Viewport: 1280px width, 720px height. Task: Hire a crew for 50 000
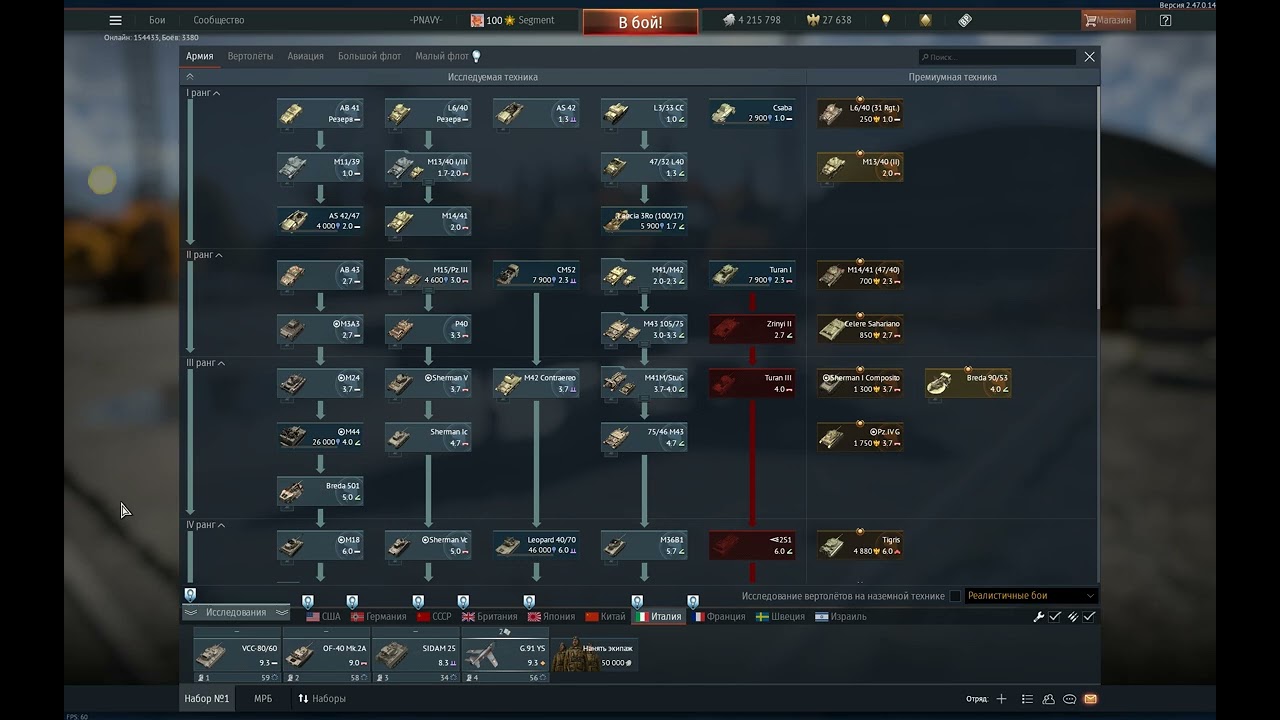click(x=594, y=655)
